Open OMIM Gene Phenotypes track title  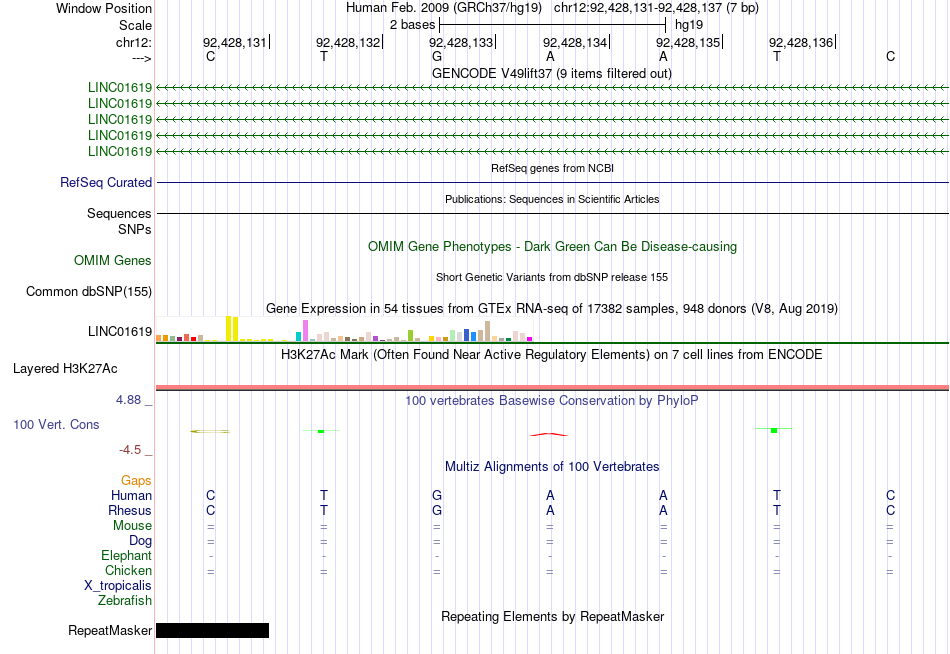coord(552,247)
